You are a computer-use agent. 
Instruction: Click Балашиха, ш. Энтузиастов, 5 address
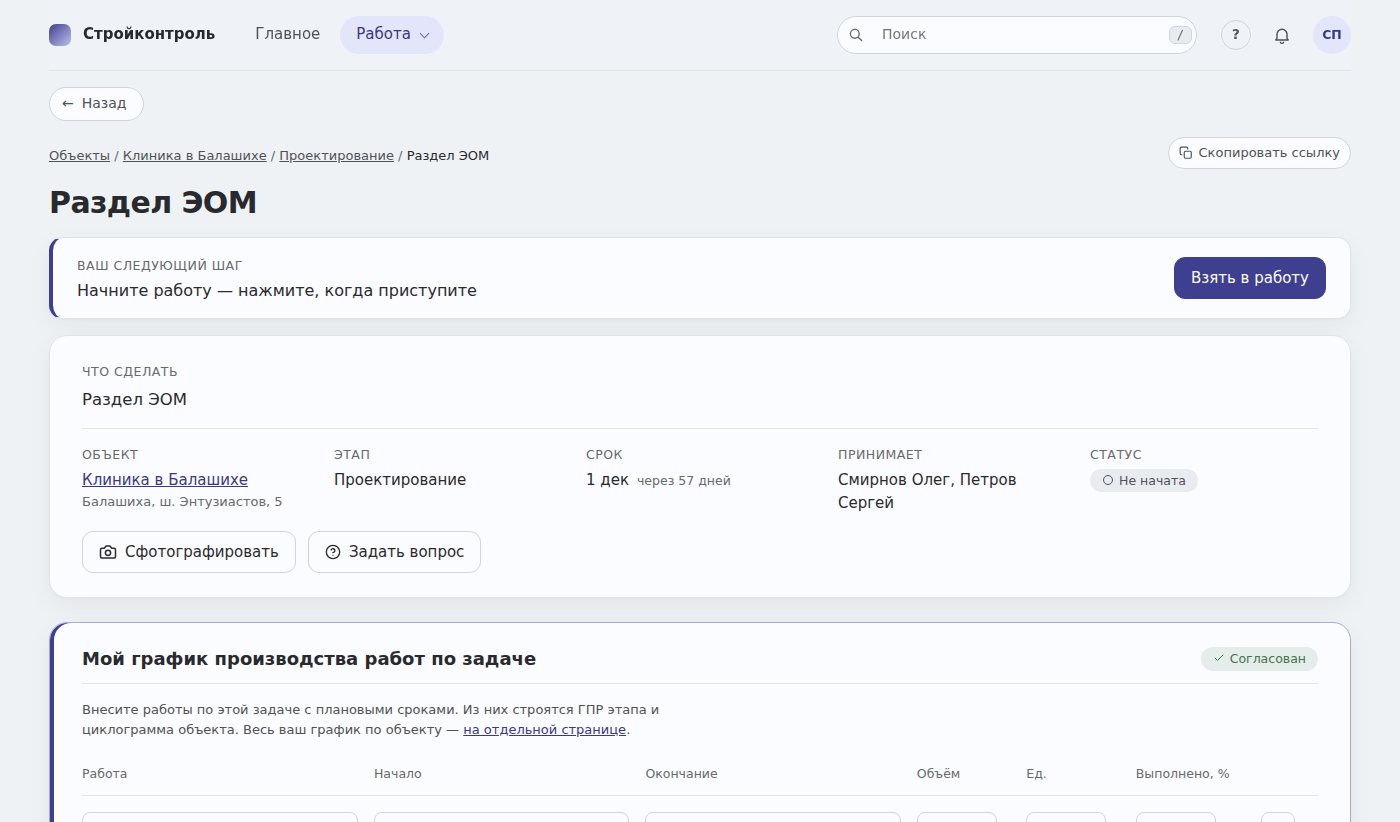(x=182, y=502)
